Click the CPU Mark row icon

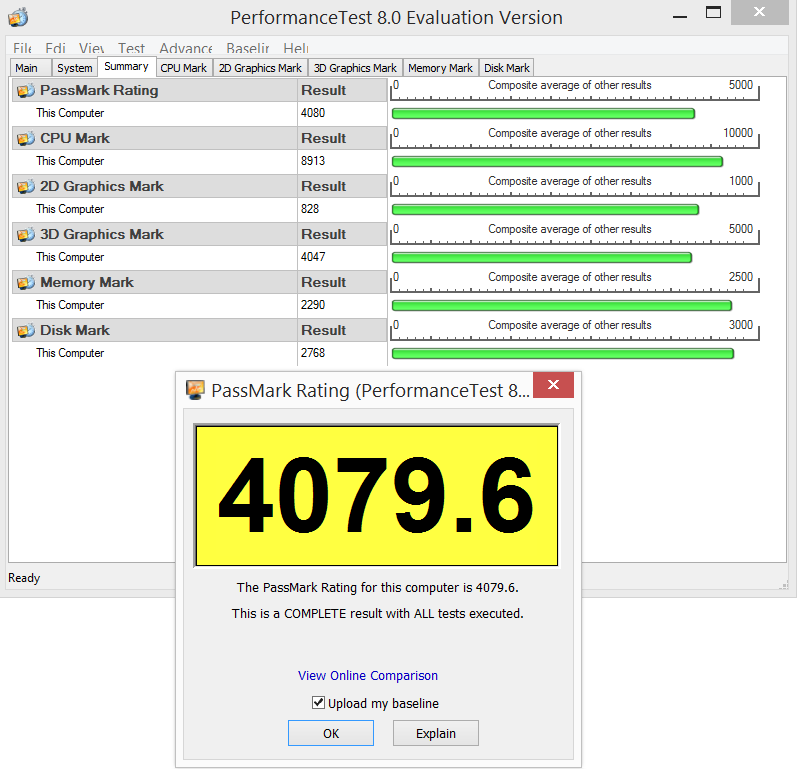[25, 138]
